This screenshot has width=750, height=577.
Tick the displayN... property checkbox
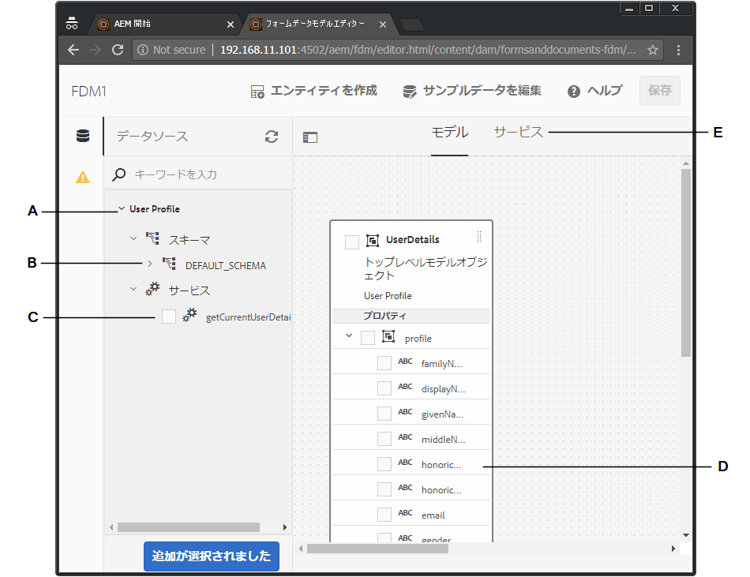click(x=385, y=388)
